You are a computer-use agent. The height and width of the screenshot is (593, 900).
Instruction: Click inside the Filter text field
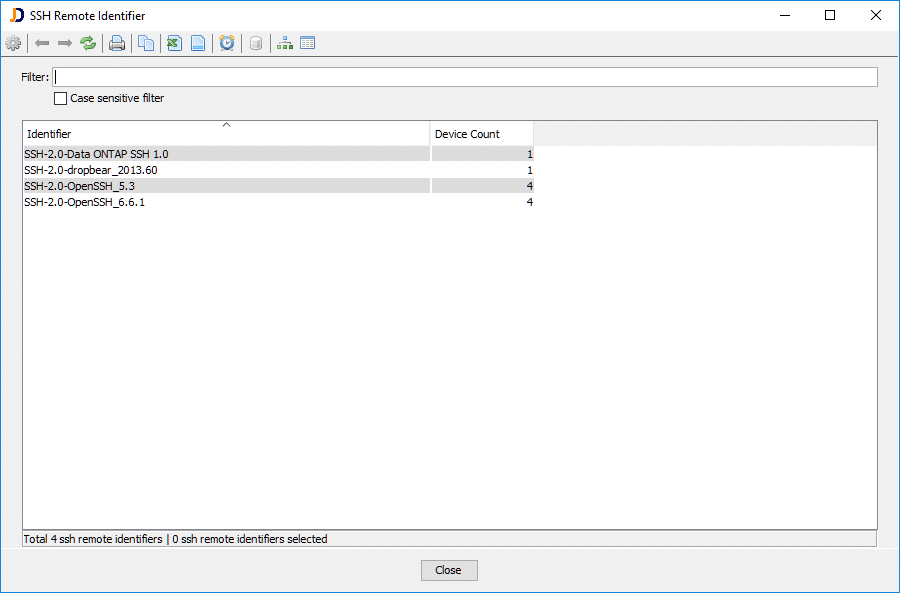pyautogui.click(x=465, y=77)
